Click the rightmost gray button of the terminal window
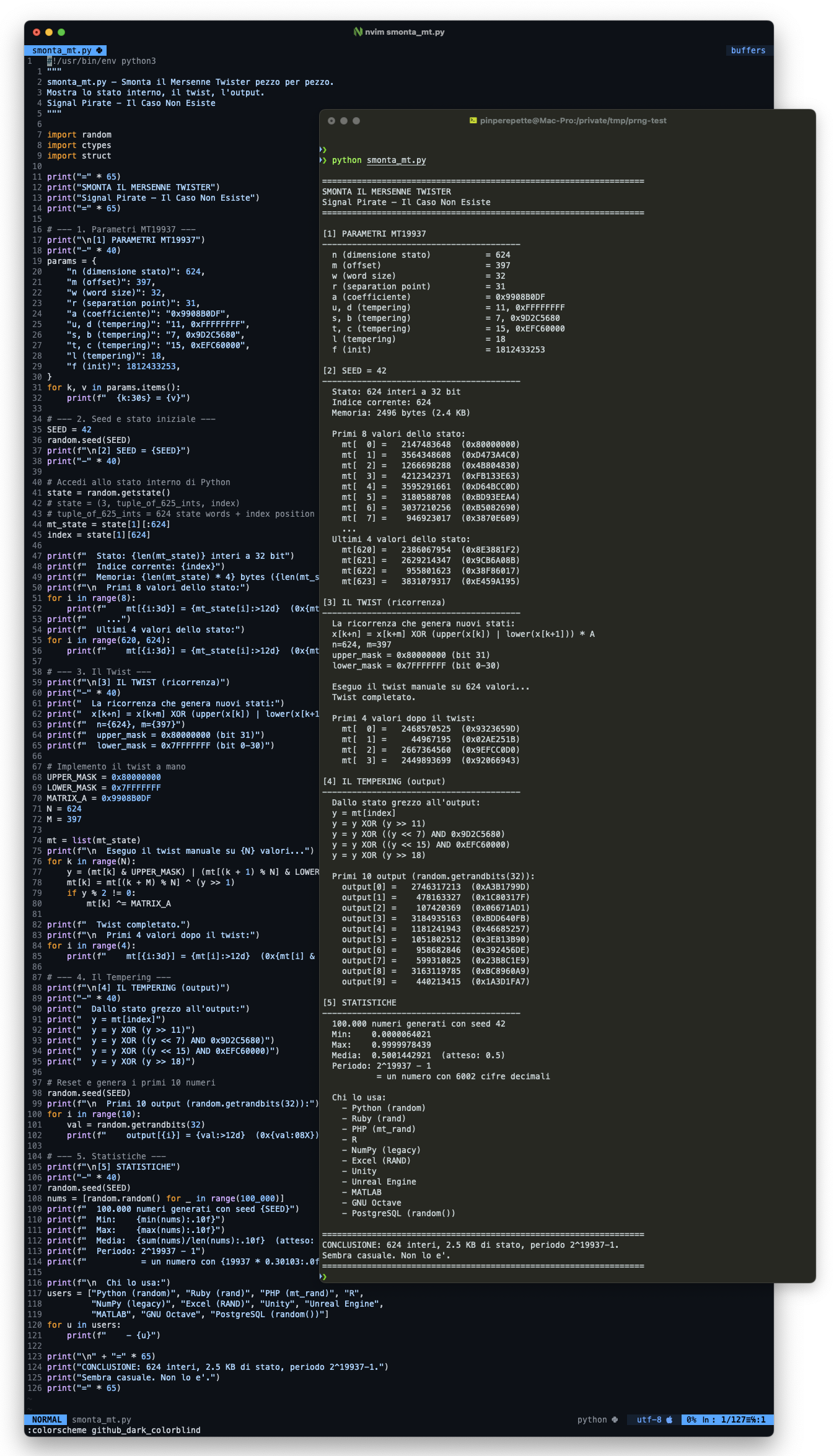Screen dimensions: 834x1456 [356, 121]
